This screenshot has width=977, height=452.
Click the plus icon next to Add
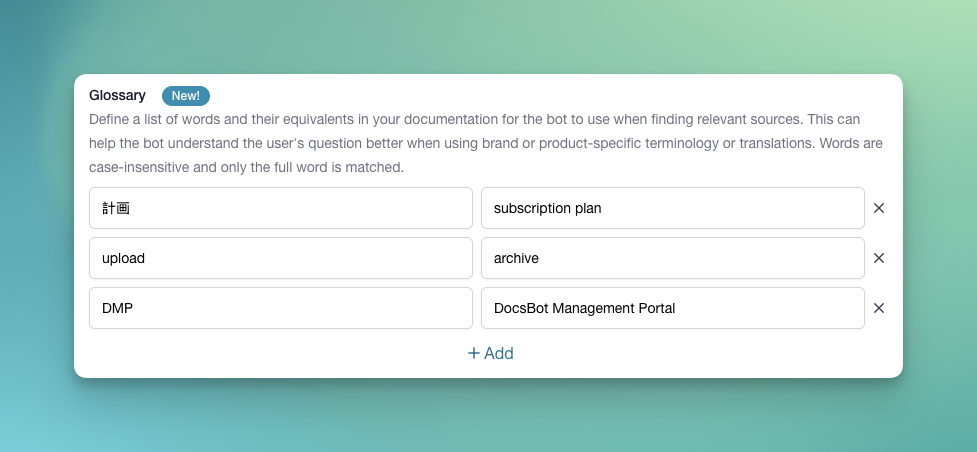[474, 353]
